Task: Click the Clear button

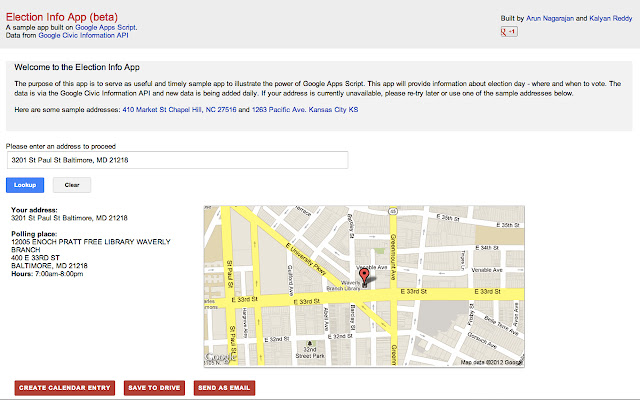Action: click(72, 185)
